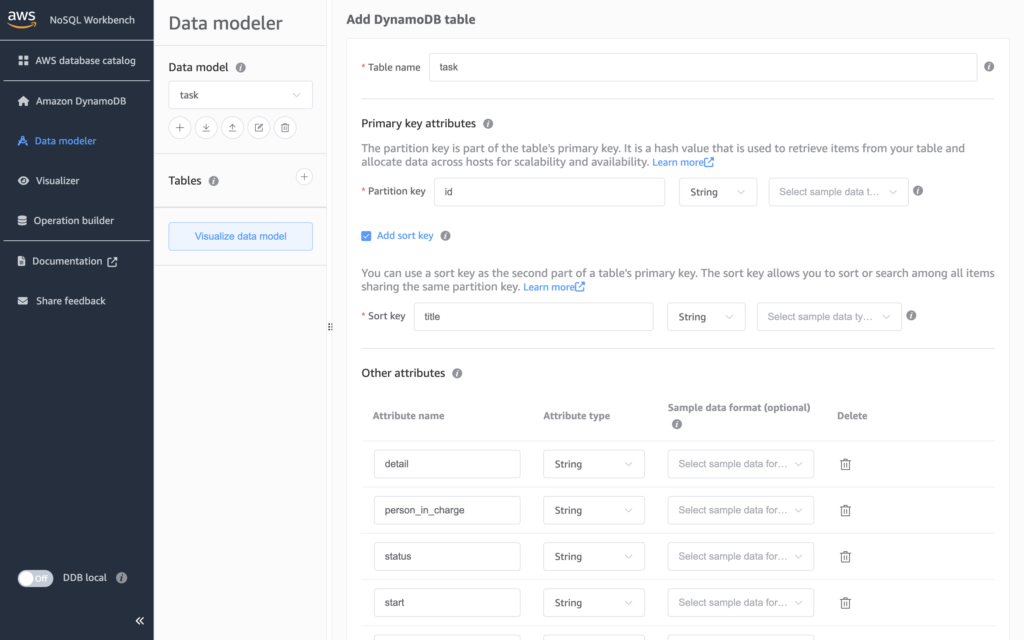Create a new data model with the plus icon
This screenshot has width=1024, height=640.
[x=179, y=127]
